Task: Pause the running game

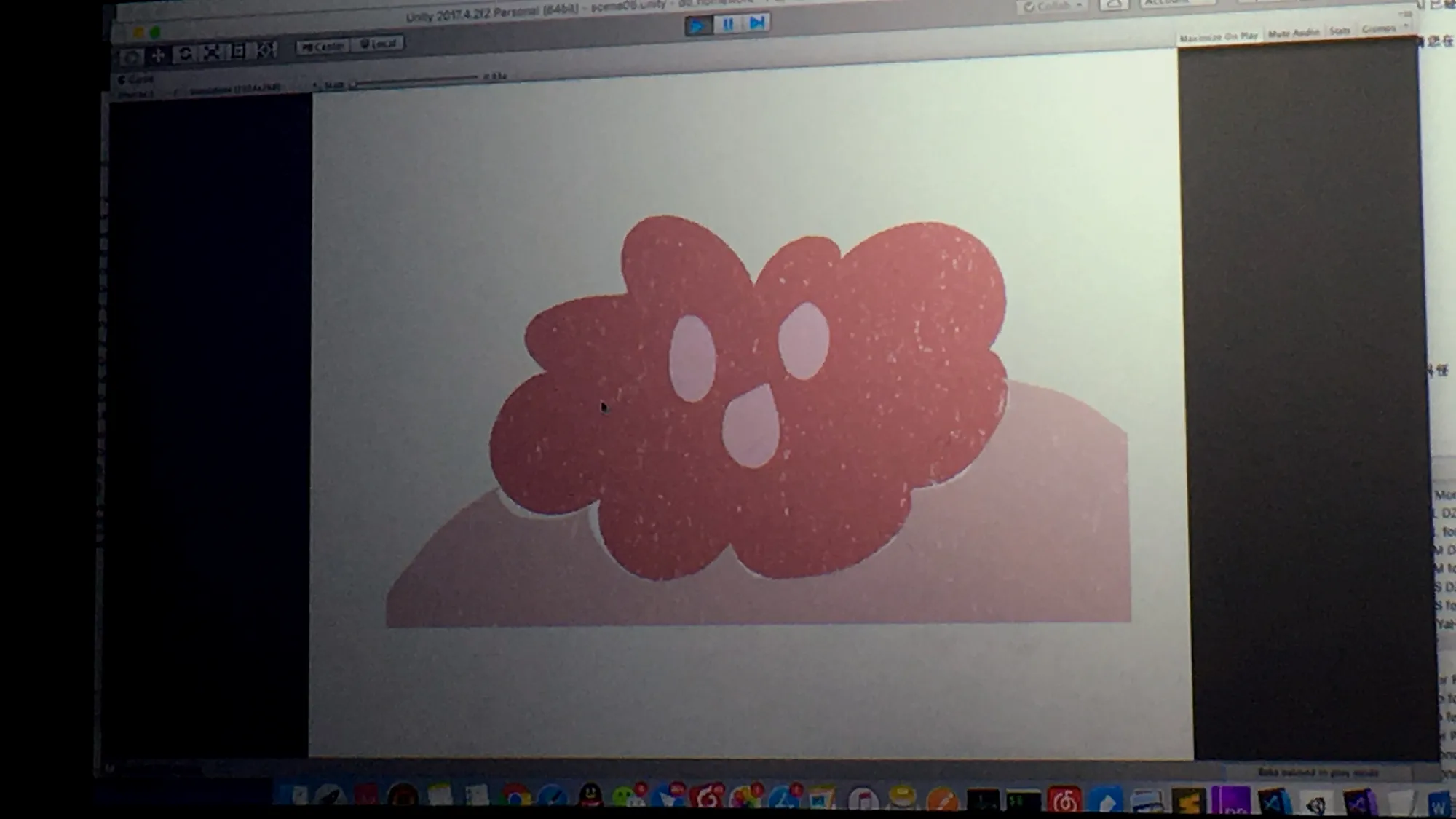Action: pyautogui.click(x=727, y=25)
